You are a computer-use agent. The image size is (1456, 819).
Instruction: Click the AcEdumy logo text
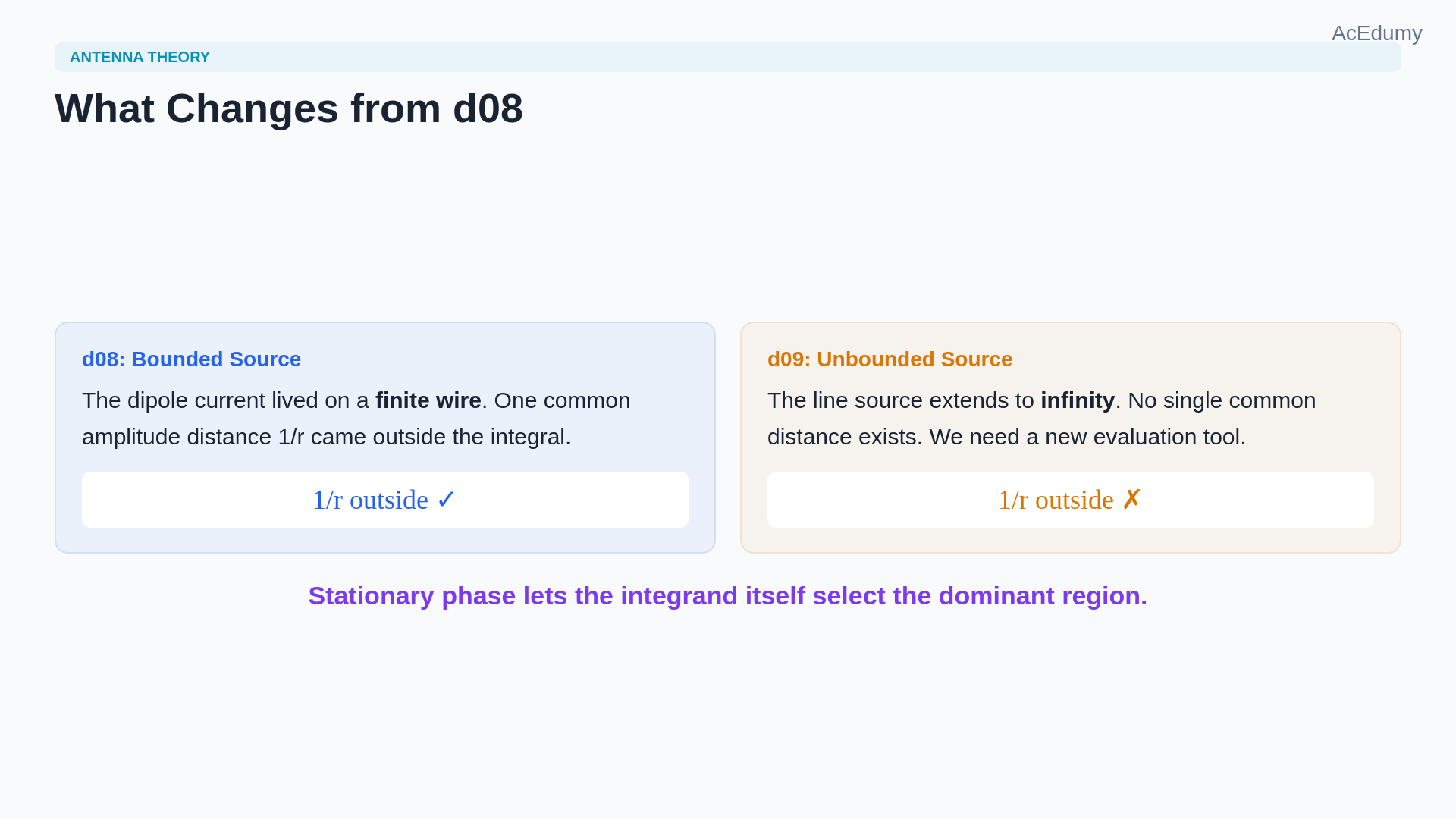(x=1376, y=33)
